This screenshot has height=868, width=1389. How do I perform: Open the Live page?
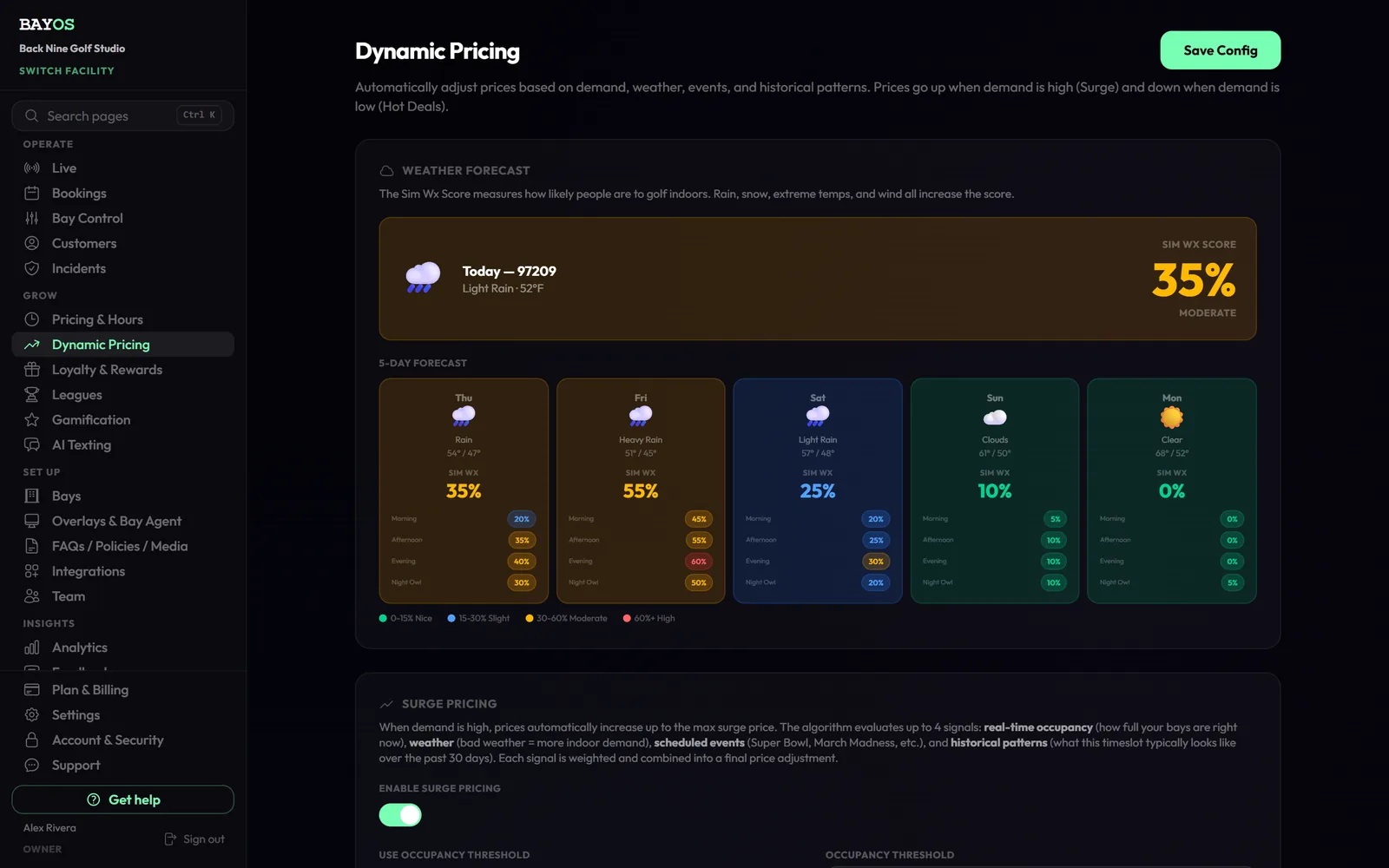(123, 168)
